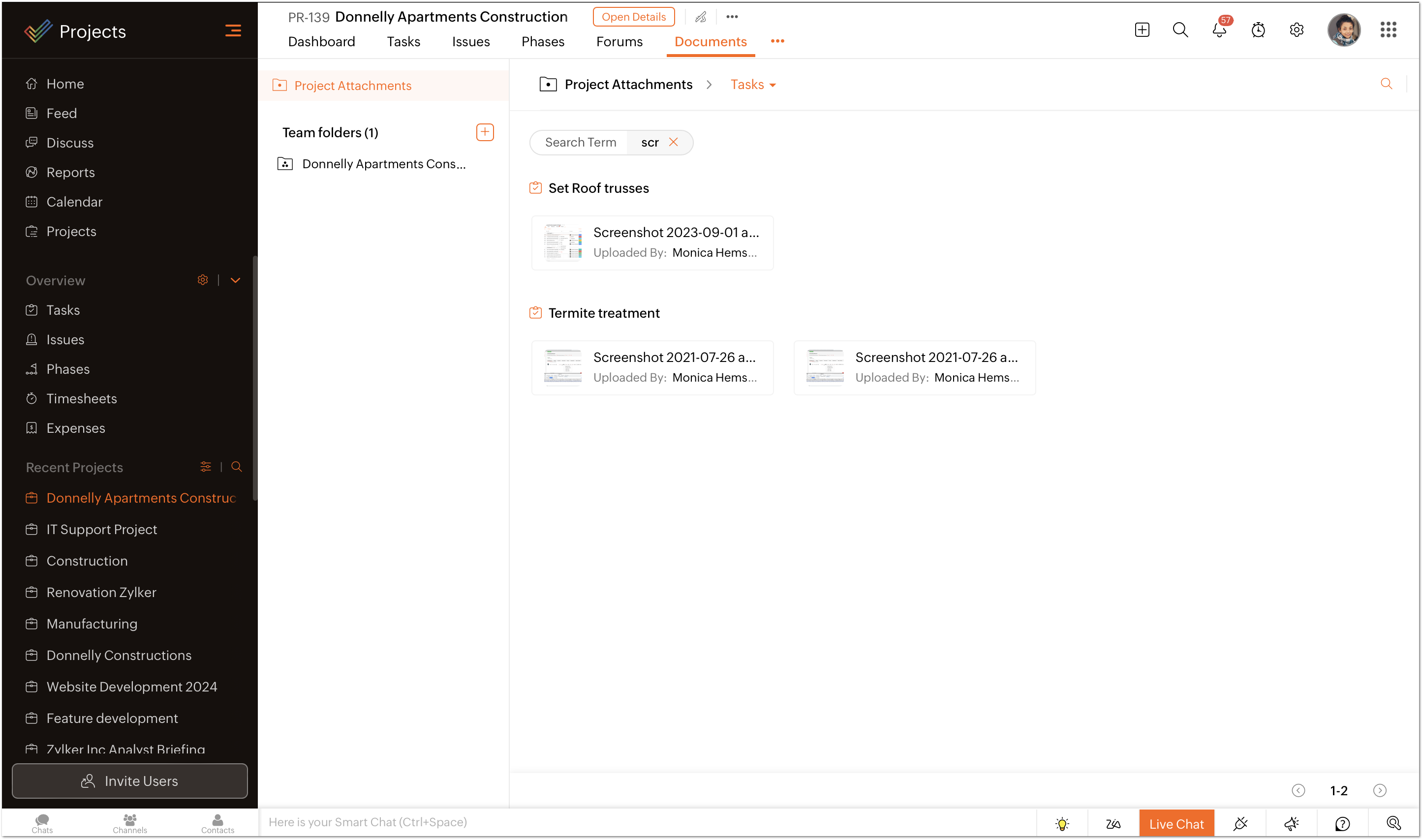Click Overview settings gear icon
1423x840 pixels.
click(203, 280)
